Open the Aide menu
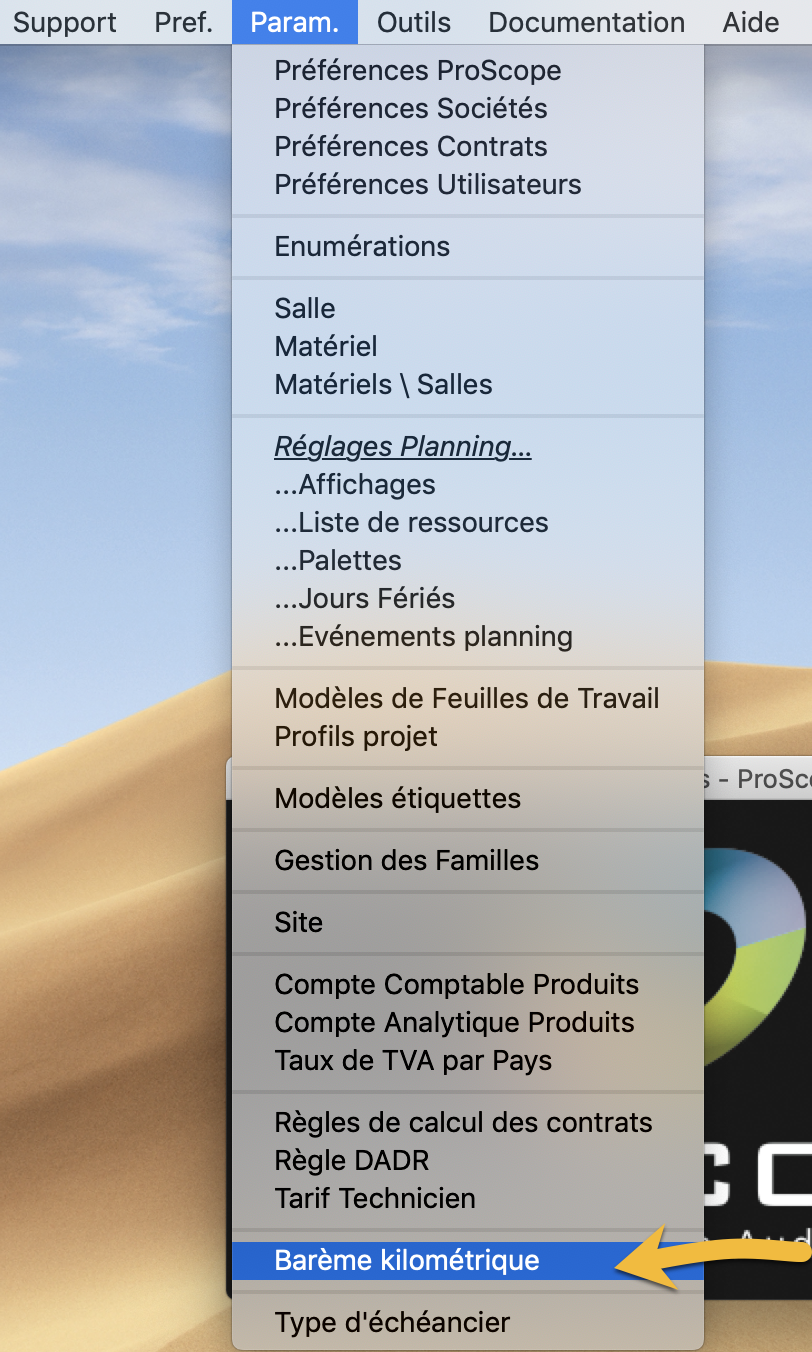 coord(750,22)
